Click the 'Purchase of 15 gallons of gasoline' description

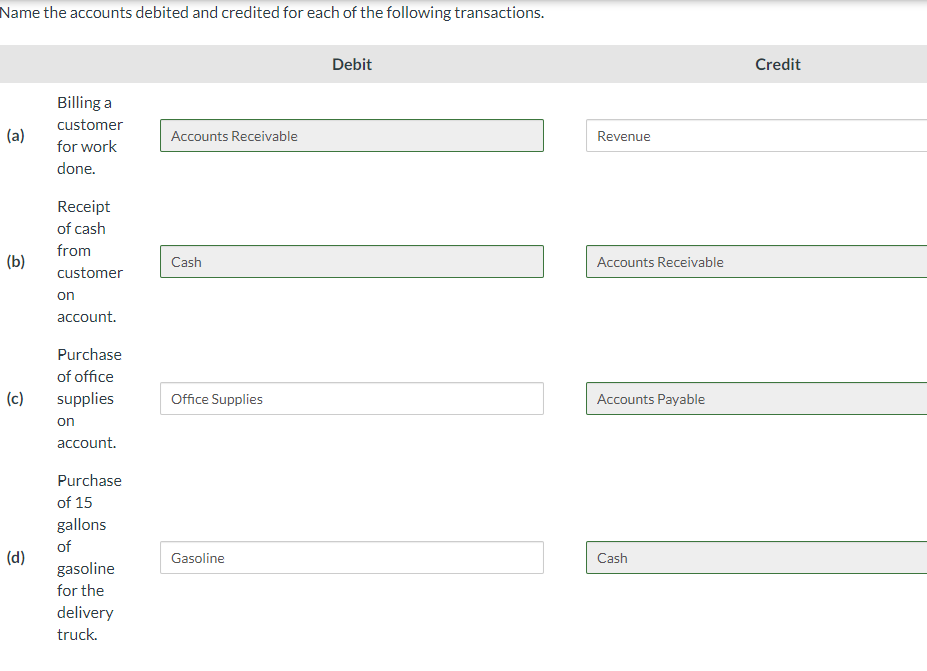[x=89, y=557]
